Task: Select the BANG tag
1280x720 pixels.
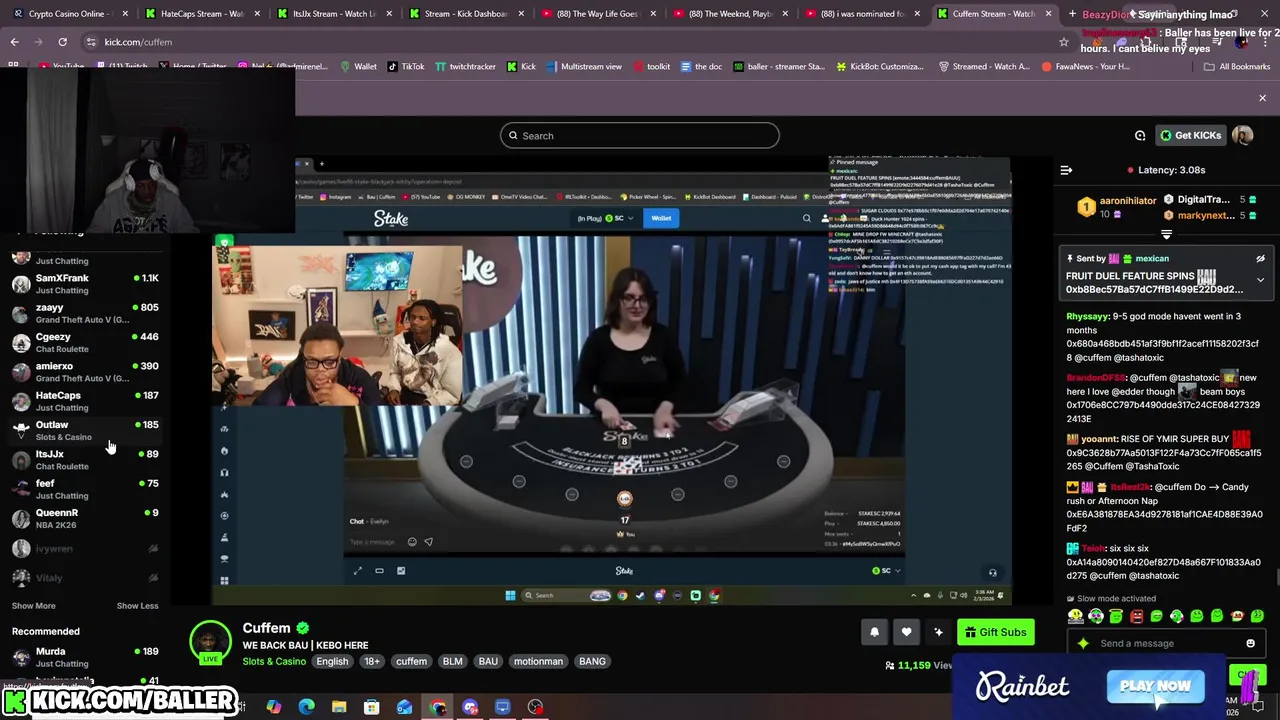Action: (x=592, y=661)
